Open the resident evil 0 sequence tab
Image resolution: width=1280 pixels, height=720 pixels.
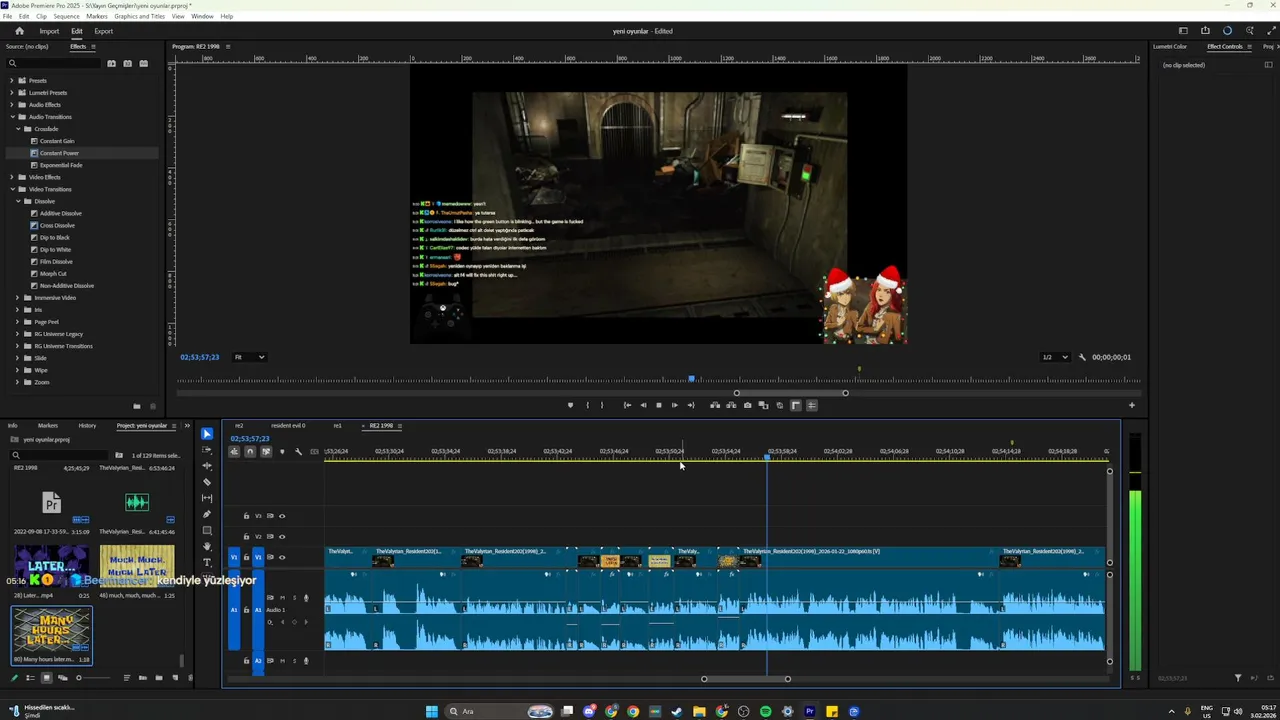[x=288, y=426]
